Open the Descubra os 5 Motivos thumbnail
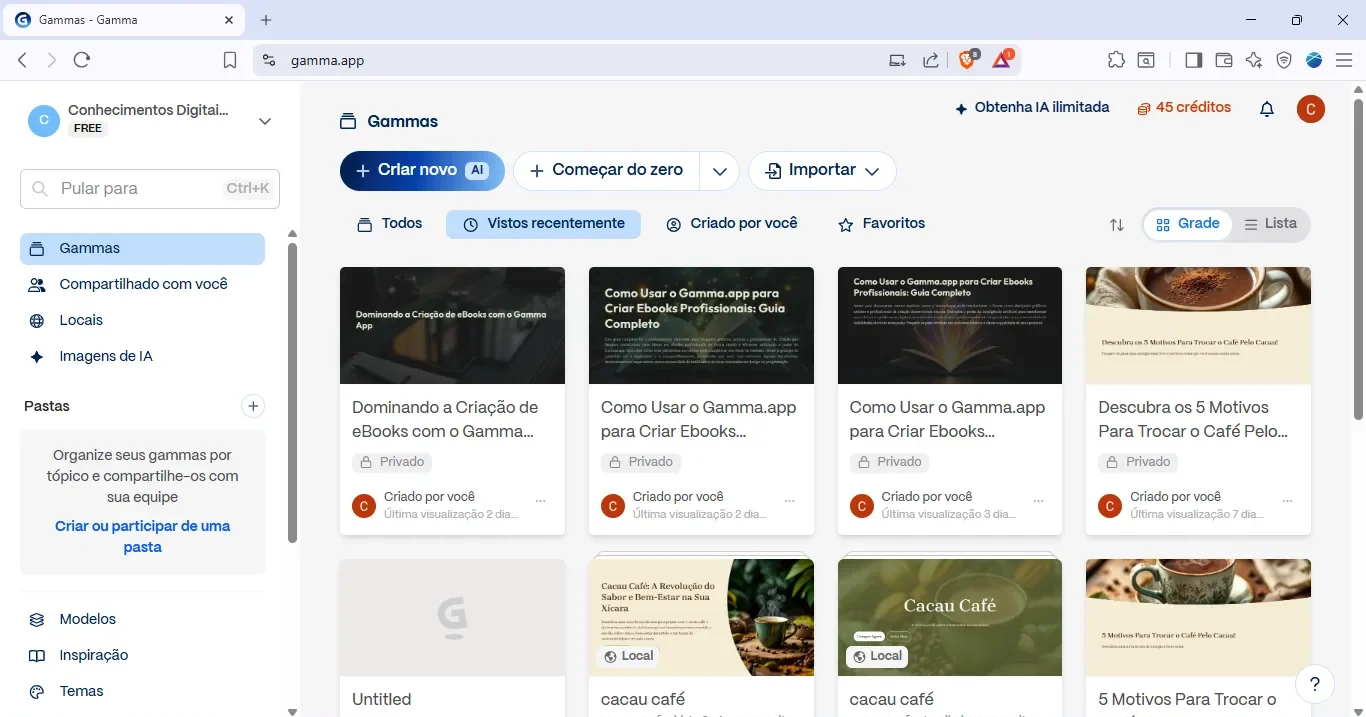 coord(1198,325)
